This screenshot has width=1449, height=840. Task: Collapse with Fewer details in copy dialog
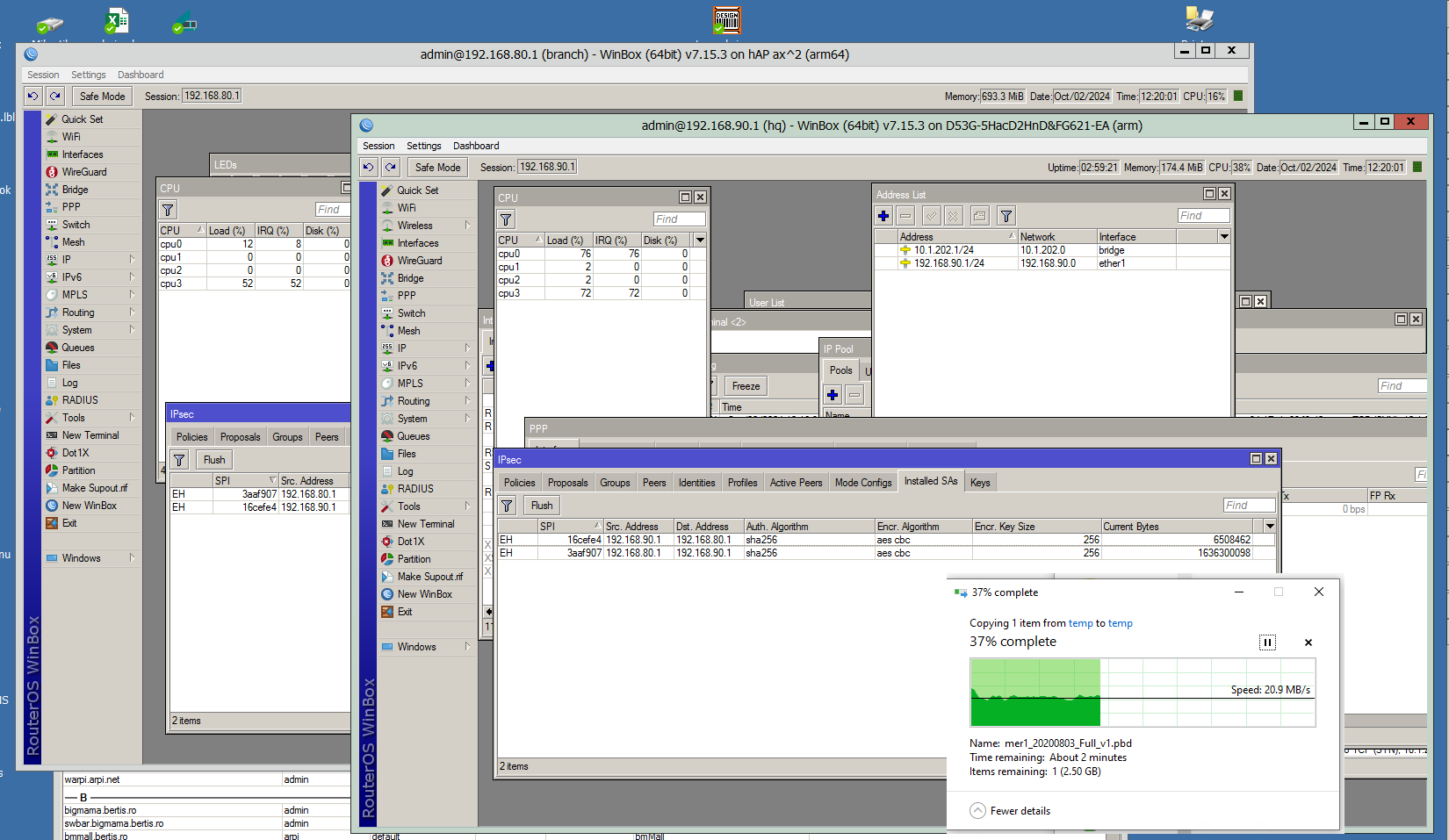point(1010,810)
